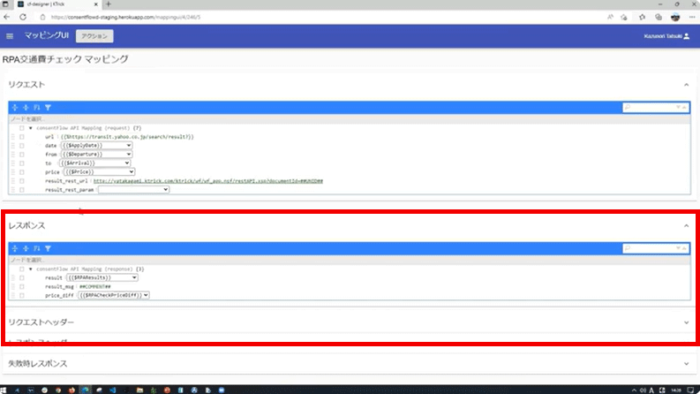
Task: Collapse the リクエスト section
Action: (x=686, y=85)
